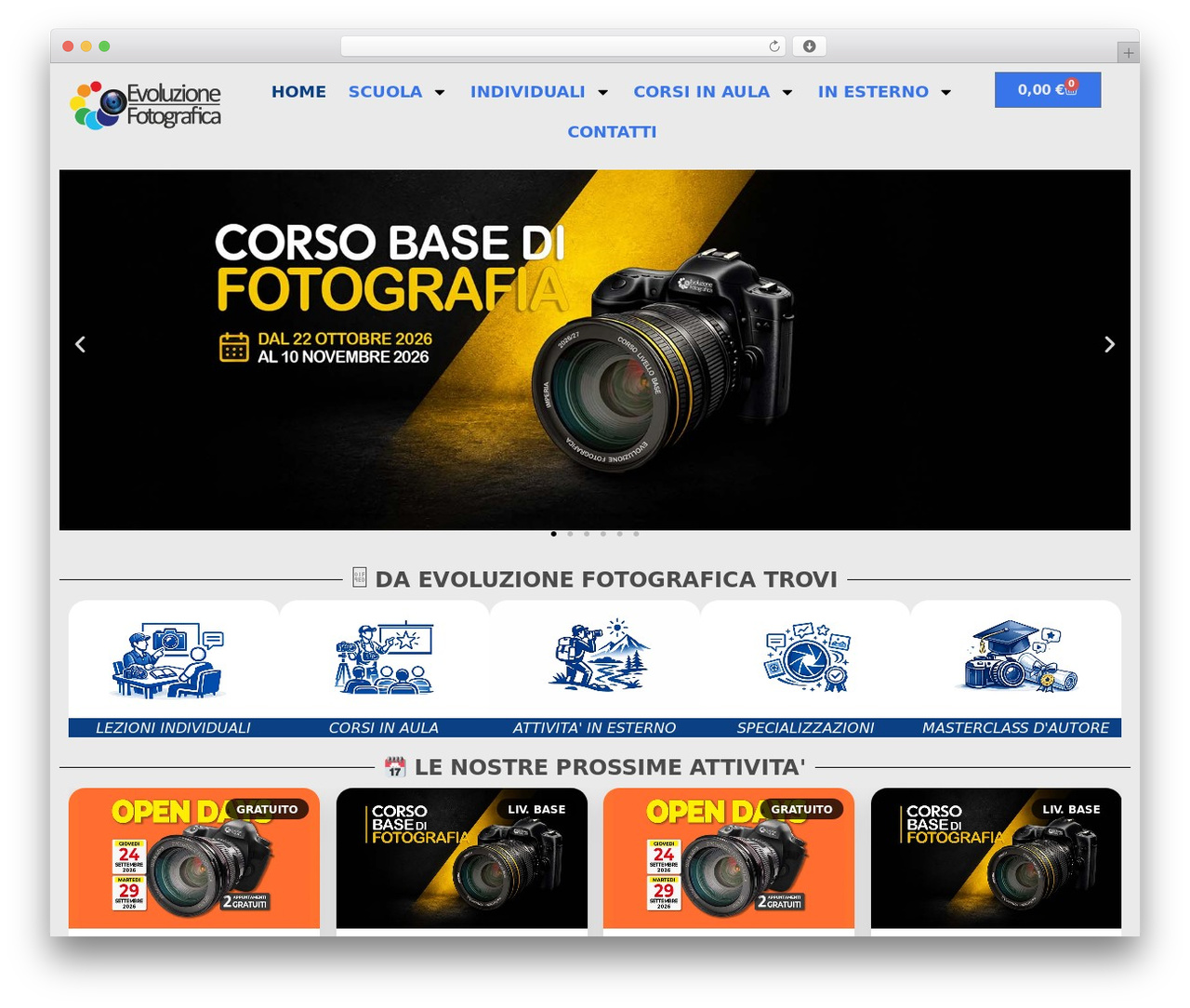Image resolution: width=1190 pixels, height=1008 pixels.
Task: Open the CORSI IN AULA label link
Action: coord(384,728)
